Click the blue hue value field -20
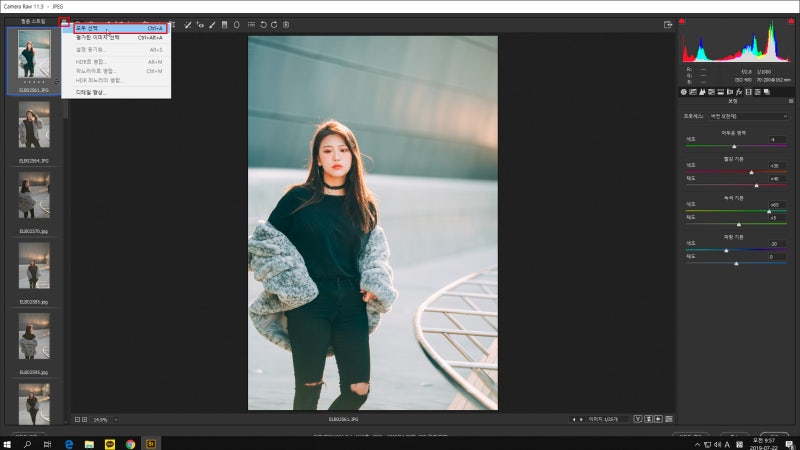 click(x=777, y=243)
